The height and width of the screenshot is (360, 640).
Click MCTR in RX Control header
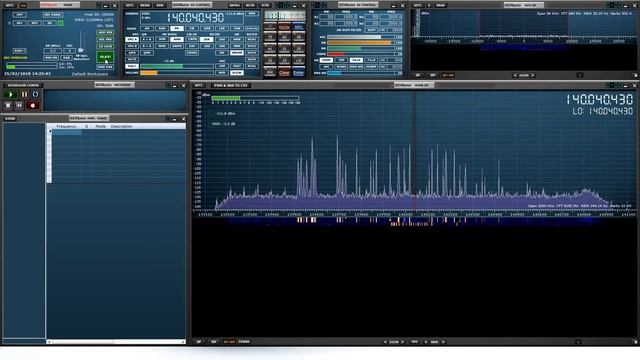click(250, 5)
